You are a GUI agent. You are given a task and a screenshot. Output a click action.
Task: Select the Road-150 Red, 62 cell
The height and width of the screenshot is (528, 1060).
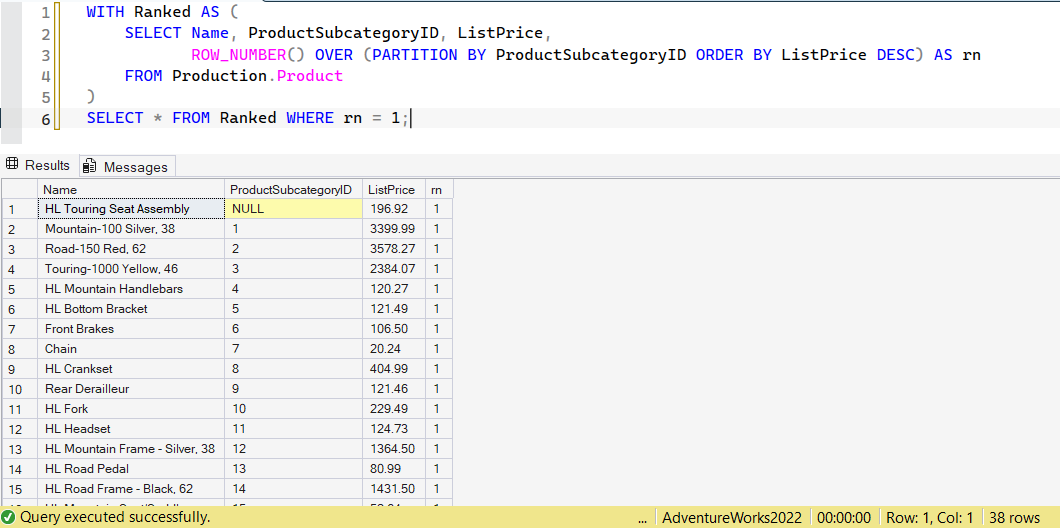131,249
